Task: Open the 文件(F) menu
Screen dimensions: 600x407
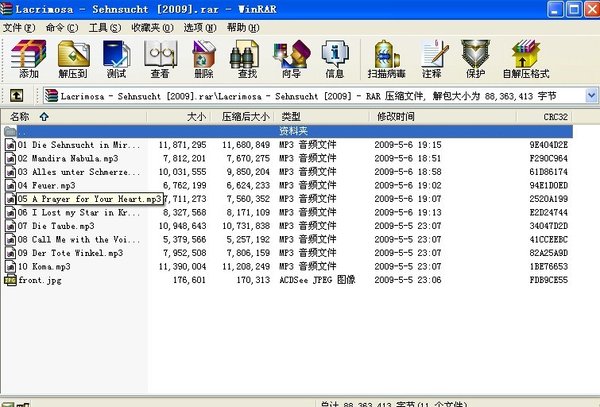Action: click(x=19, y=28)
